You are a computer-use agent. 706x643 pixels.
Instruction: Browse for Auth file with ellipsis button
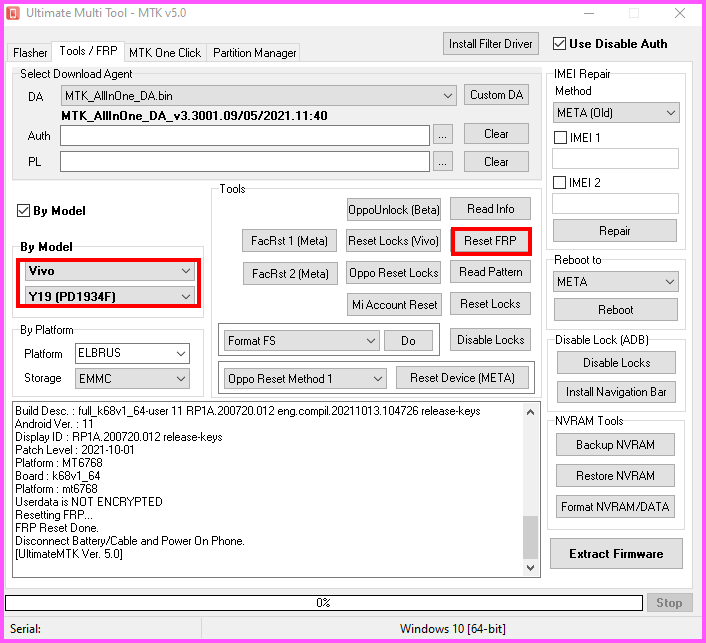click(x=443, y=135)
